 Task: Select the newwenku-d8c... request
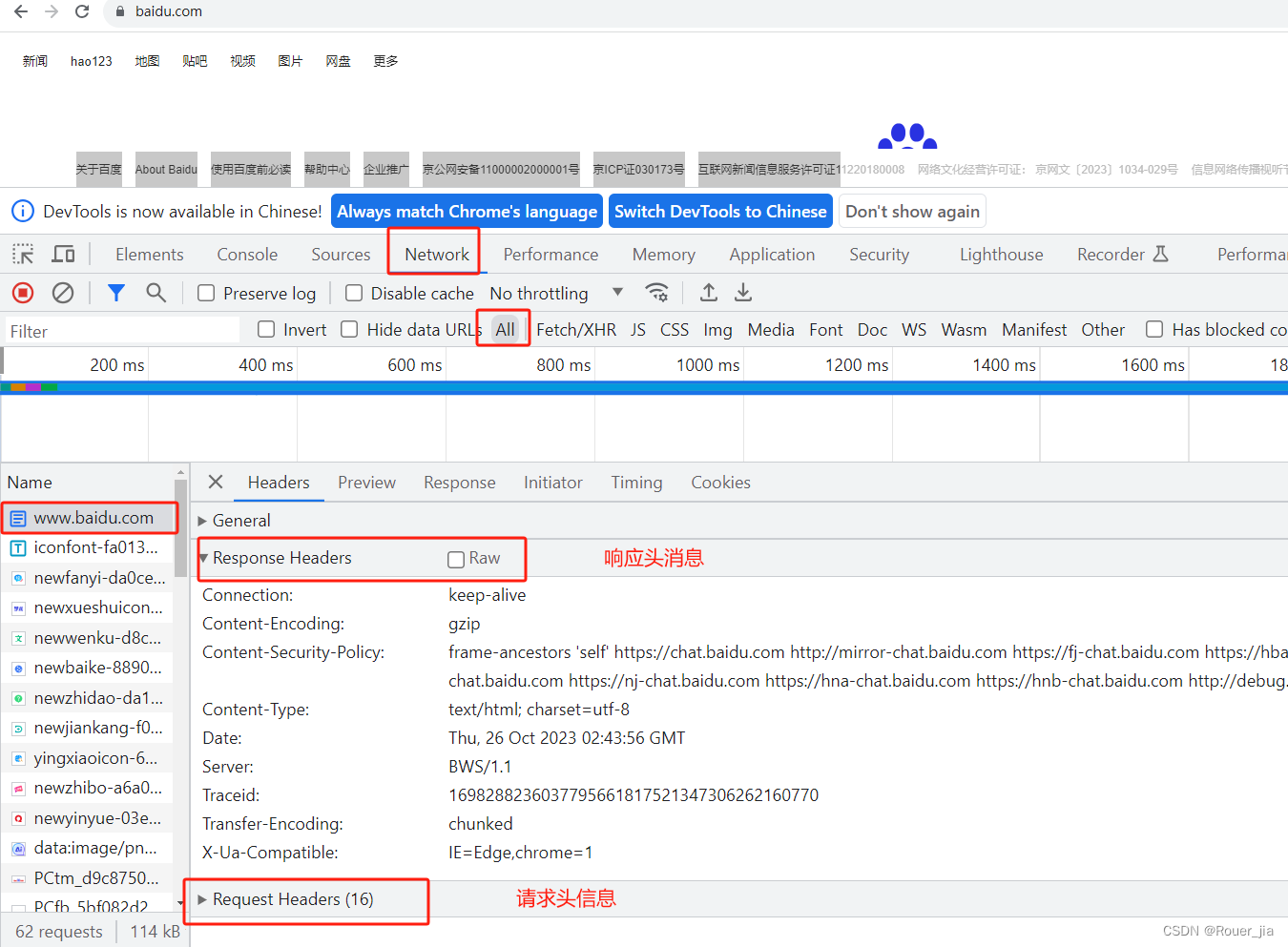point(88,638)
